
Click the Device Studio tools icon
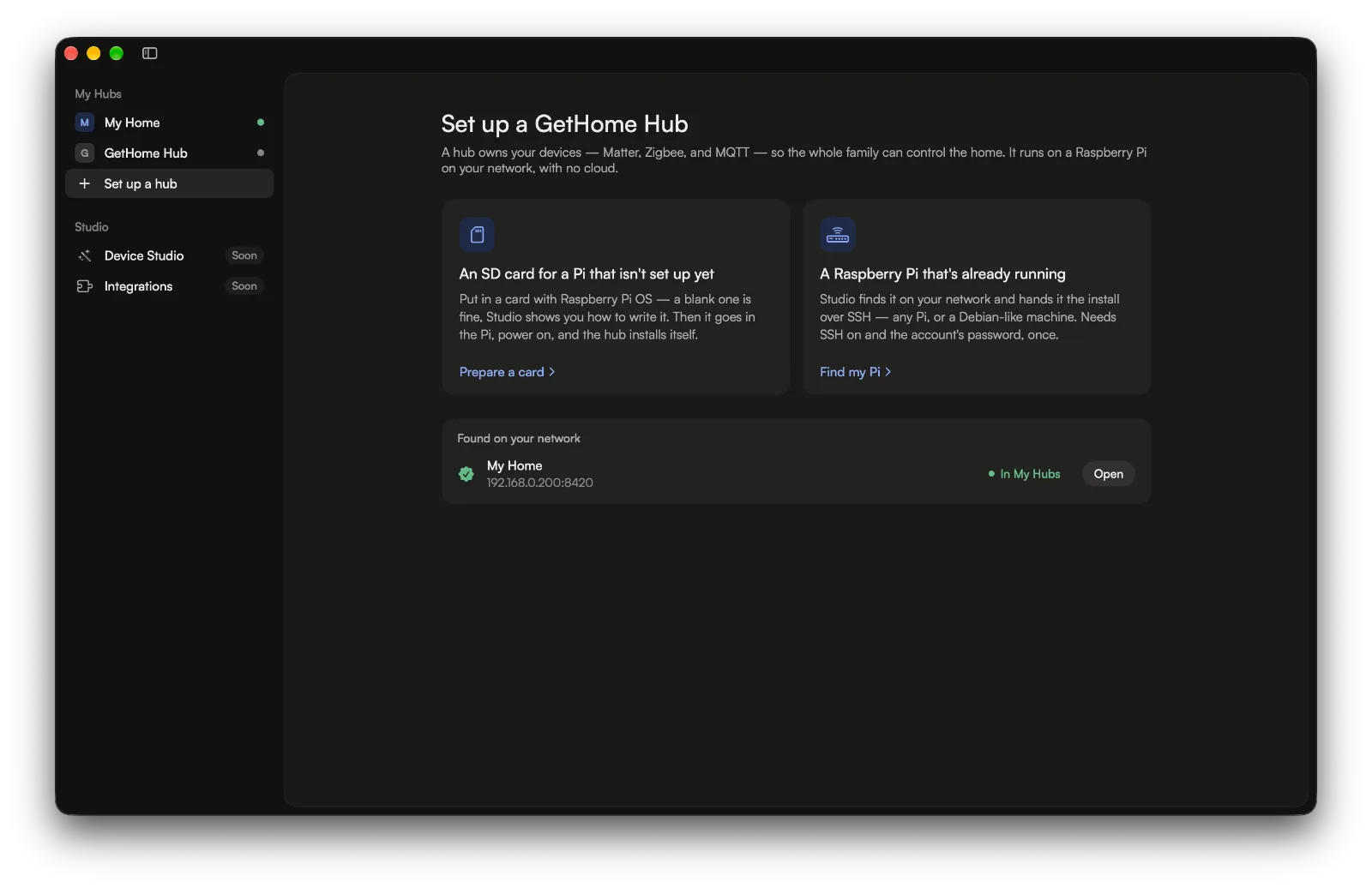click(84, 255)
